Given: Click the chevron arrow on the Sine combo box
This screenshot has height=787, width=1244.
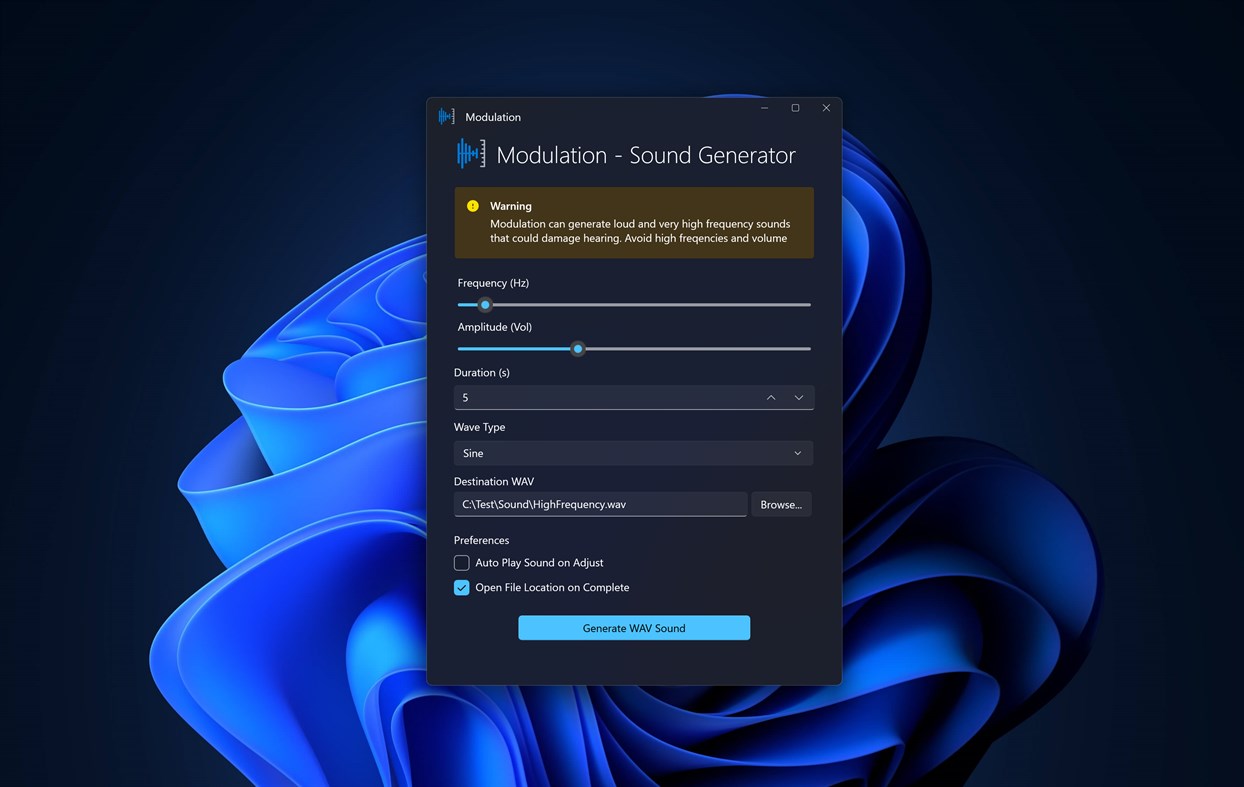Looking at the screenshot, I should point(798,453).
